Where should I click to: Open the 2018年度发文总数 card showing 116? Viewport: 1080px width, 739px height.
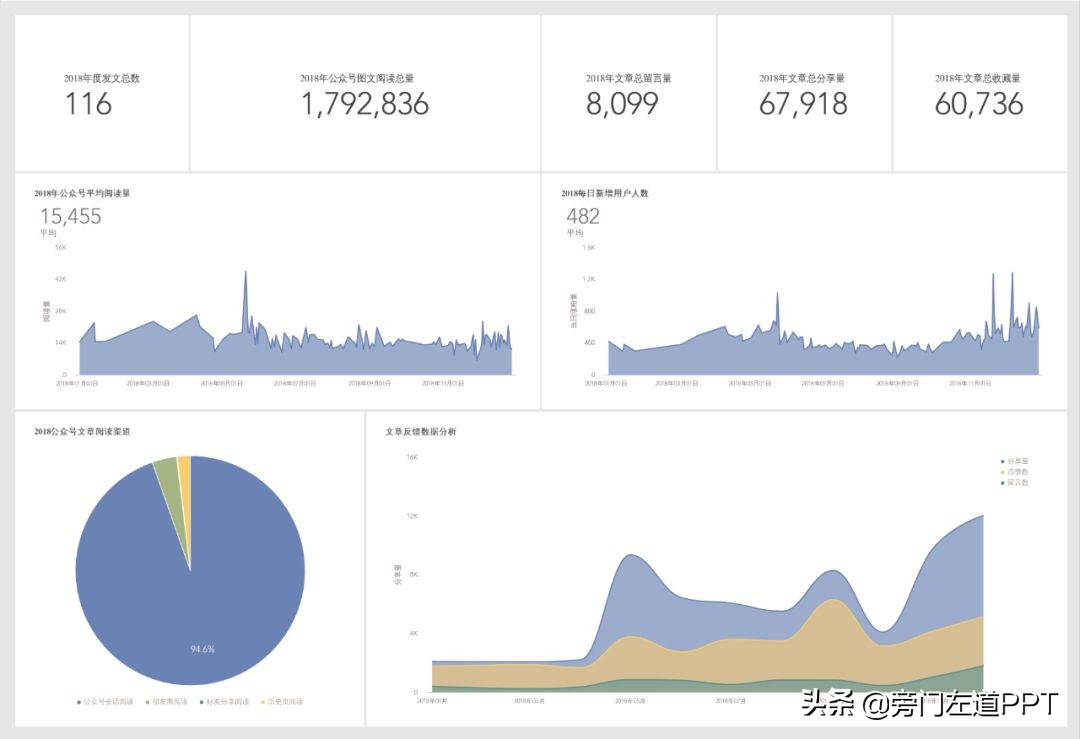tap(102, 93)
